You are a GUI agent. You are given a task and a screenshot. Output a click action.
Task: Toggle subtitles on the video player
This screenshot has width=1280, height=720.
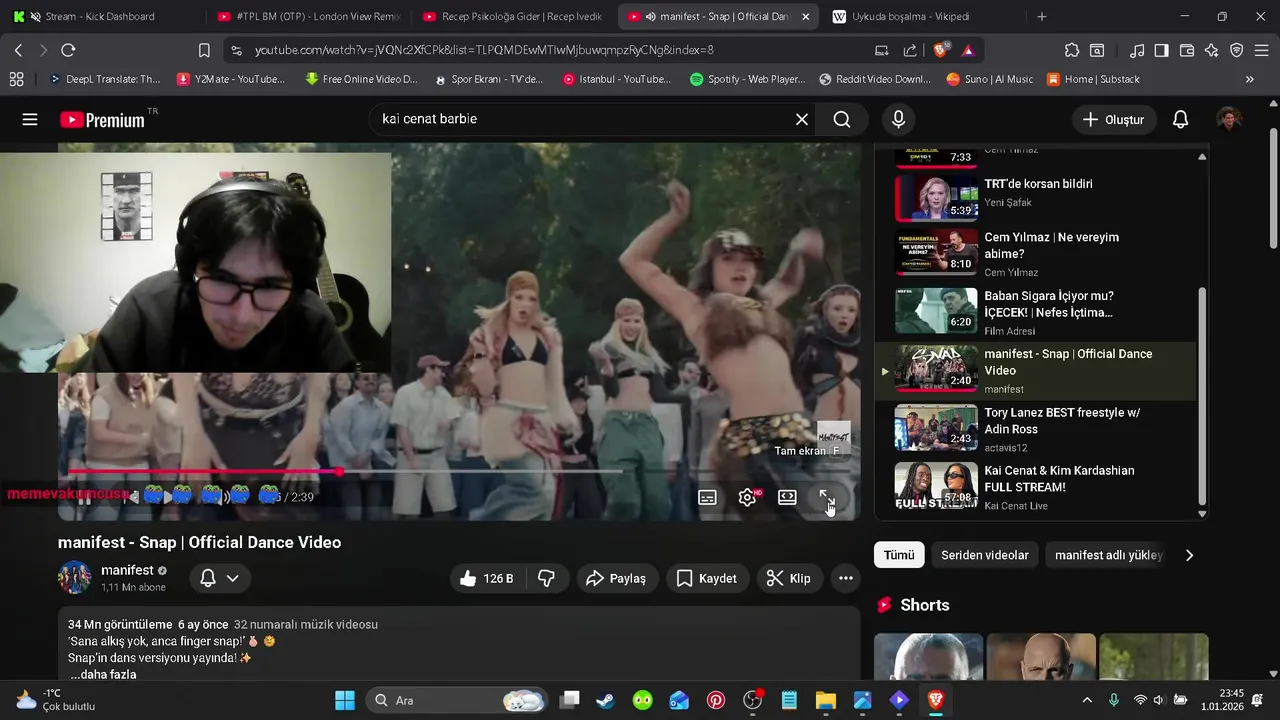(707, 497)
